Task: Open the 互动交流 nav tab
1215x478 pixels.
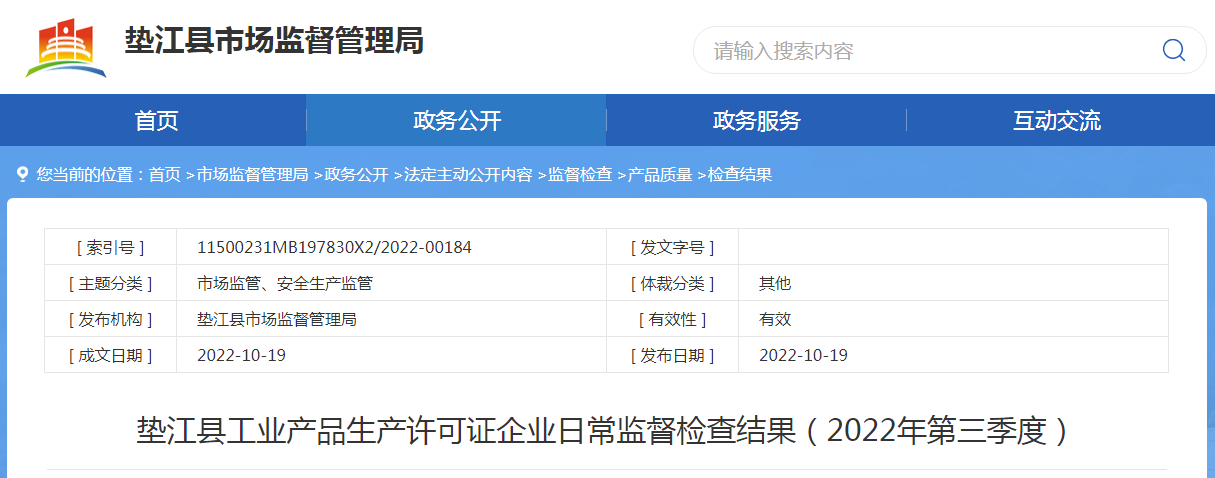Action: click(1056, 121)
